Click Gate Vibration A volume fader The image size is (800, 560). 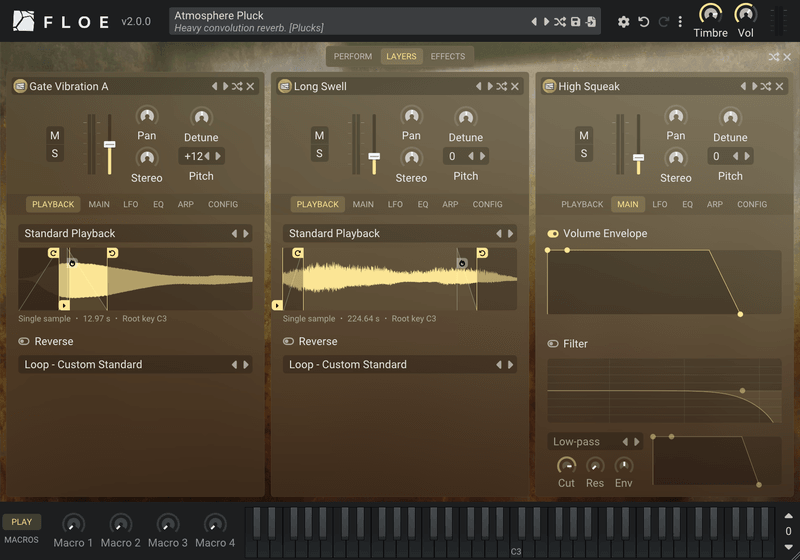(109, 144)
